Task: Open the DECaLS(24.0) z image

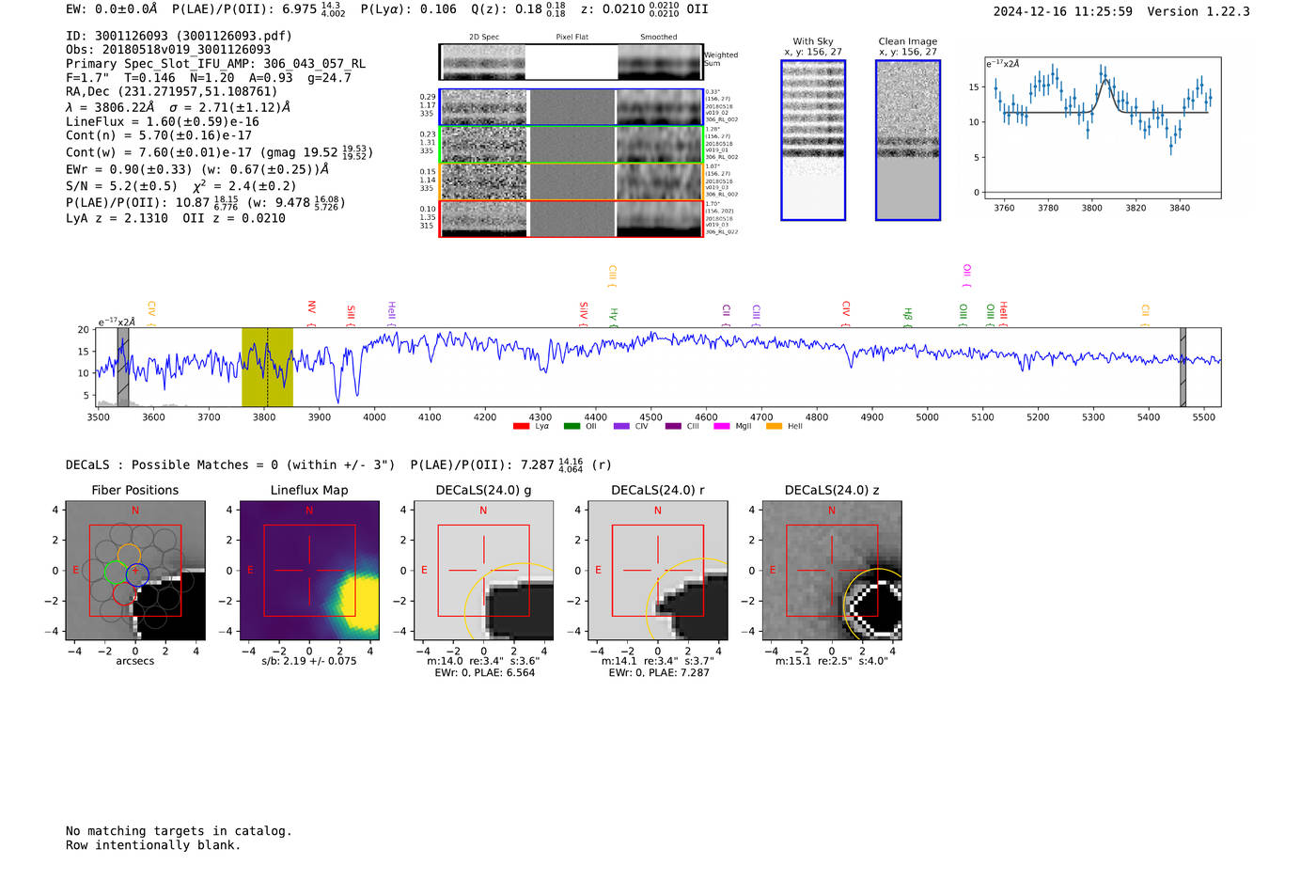Action: (x=832, y=571)
